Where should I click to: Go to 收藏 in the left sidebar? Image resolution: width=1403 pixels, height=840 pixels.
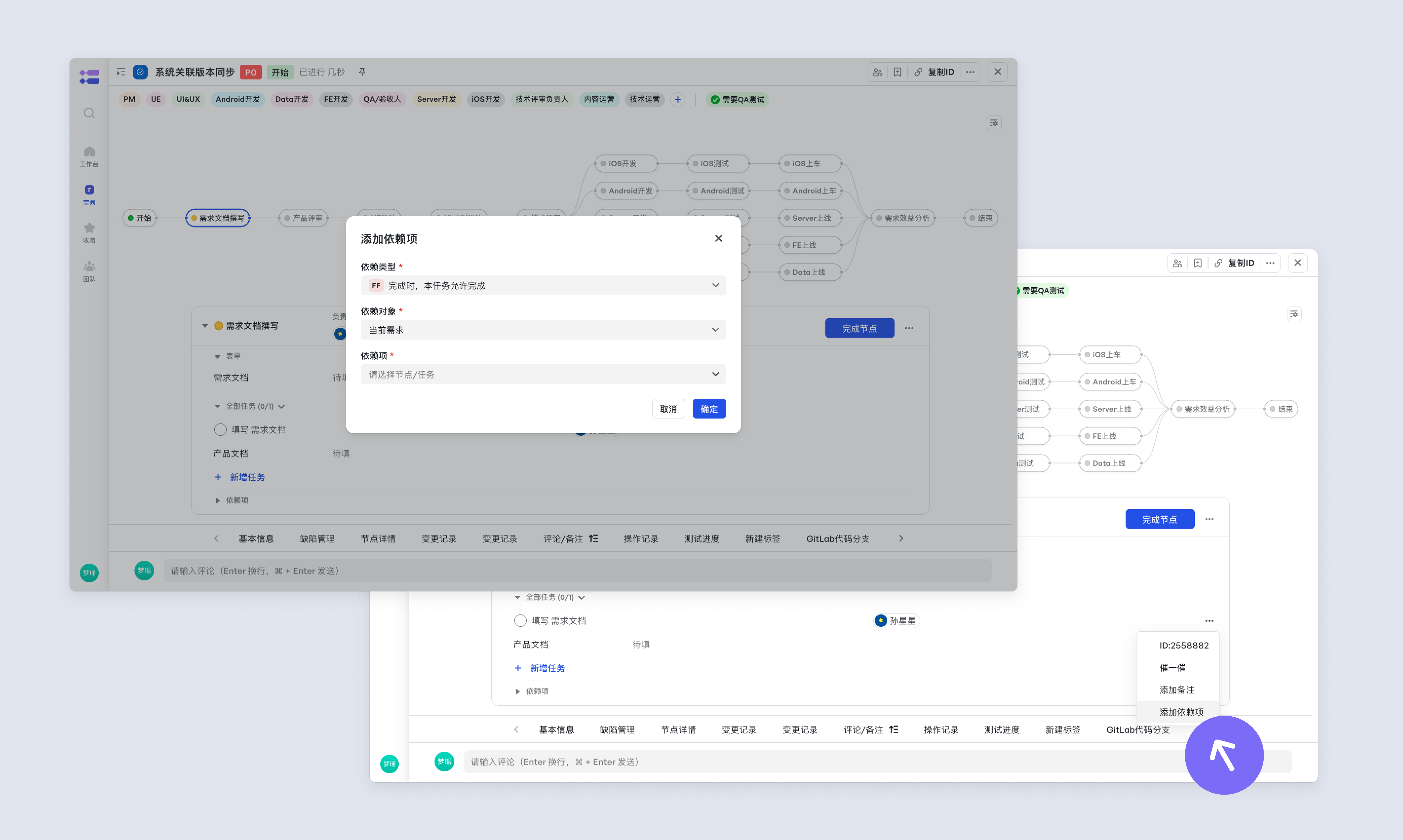[89, 233]
